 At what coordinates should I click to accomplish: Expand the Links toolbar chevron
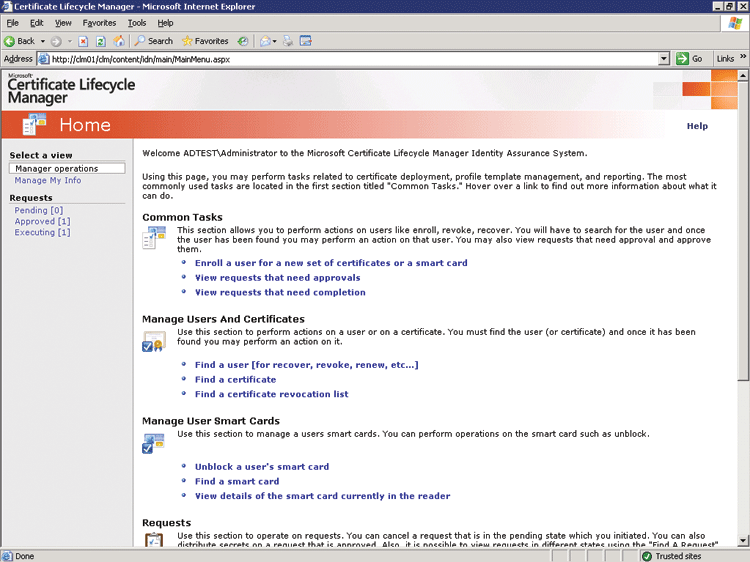pyautogui.click(x=743, y=57)
